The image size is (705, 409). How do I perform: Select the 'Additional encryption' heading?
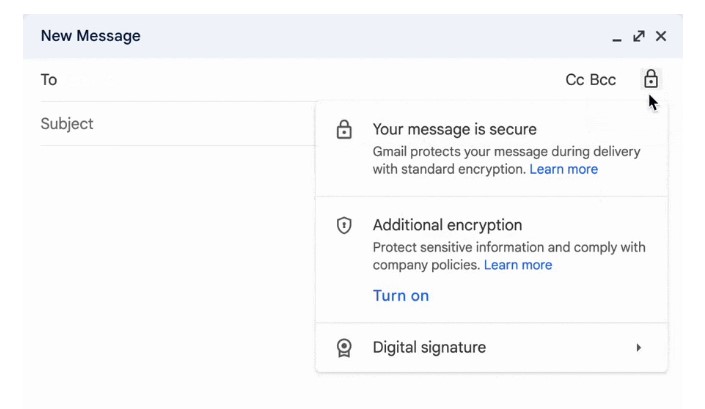(x=448, y=226)
